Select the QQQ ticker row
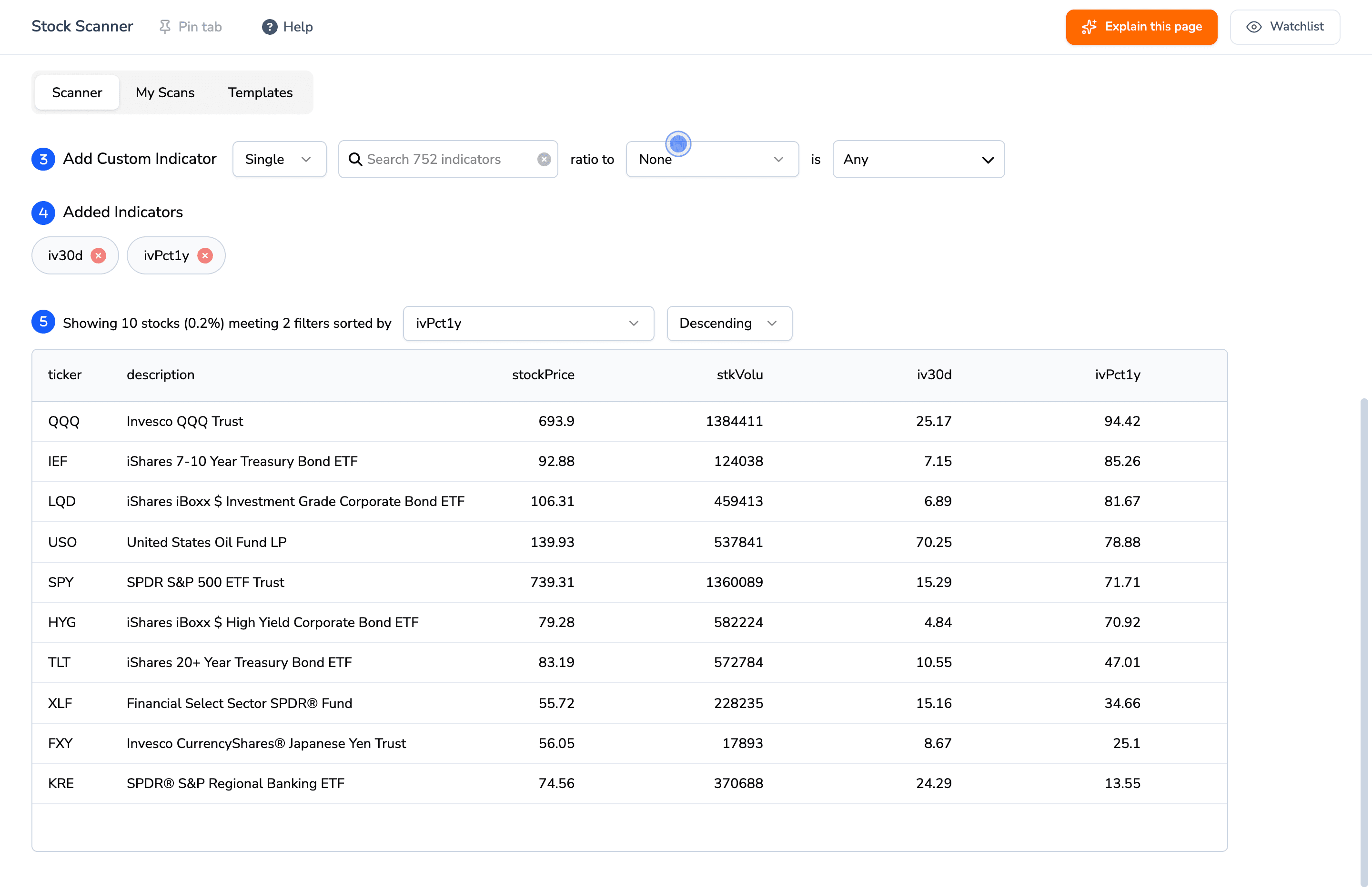The image size is (1372, 891). [x=629, y=422]
